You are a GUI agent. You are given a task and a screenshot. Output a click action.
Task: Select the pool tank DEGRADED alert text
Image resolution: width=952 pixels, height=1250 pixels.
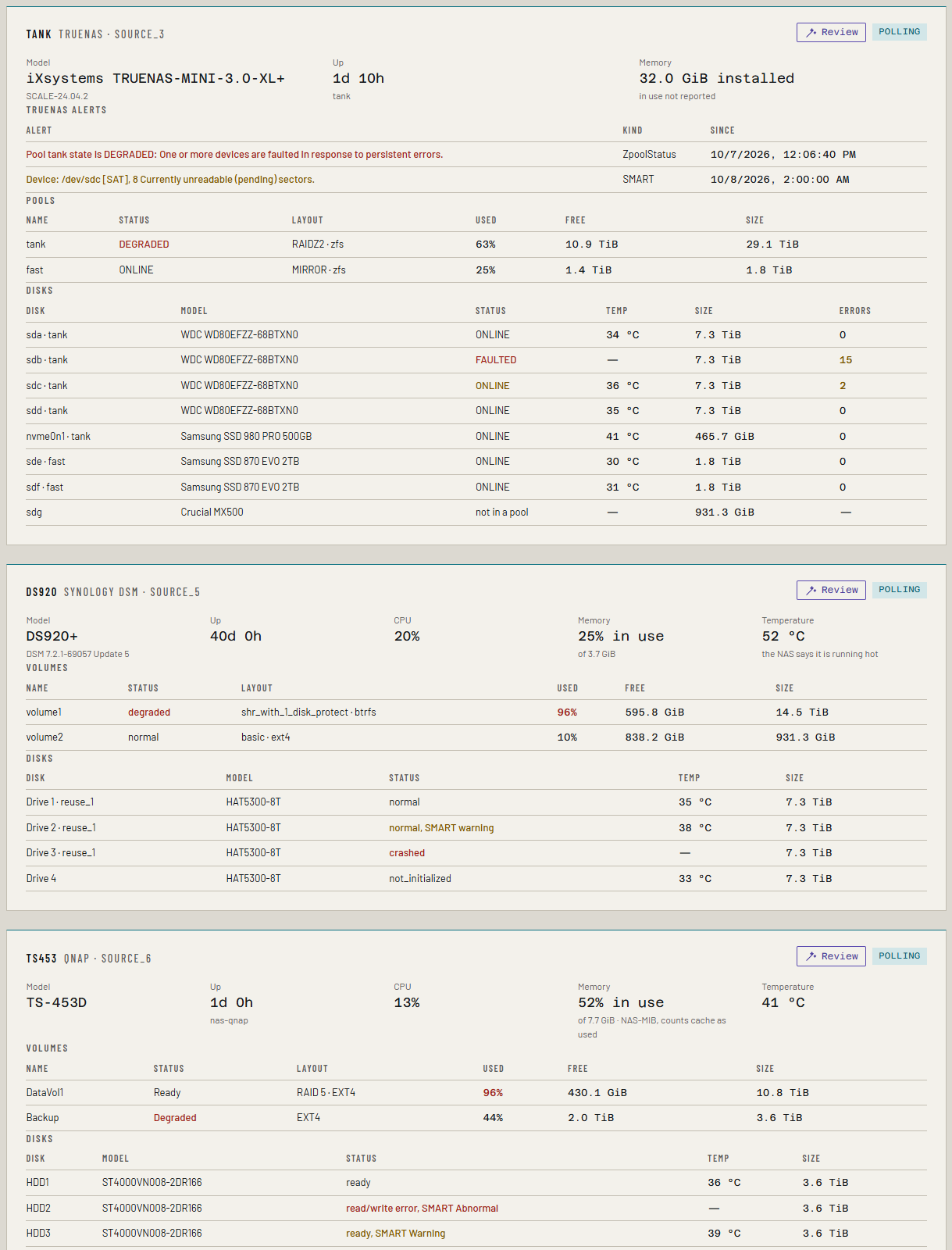(234, 155)
